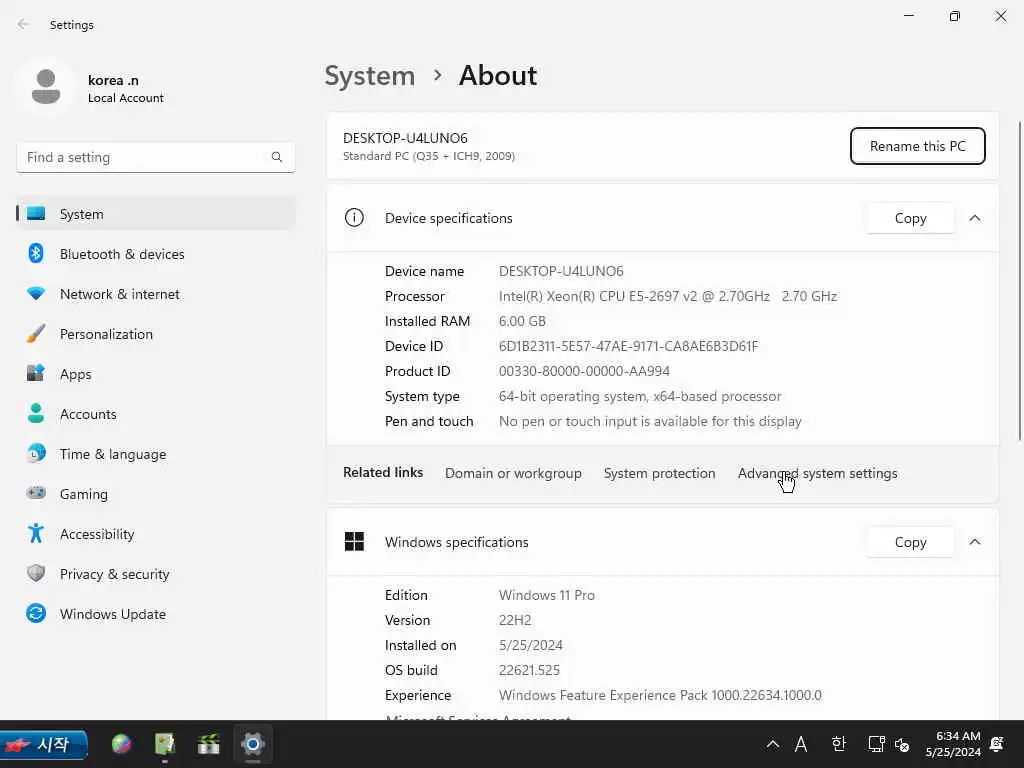
Task: Click the user profile avatar
Action: [46, 87]
